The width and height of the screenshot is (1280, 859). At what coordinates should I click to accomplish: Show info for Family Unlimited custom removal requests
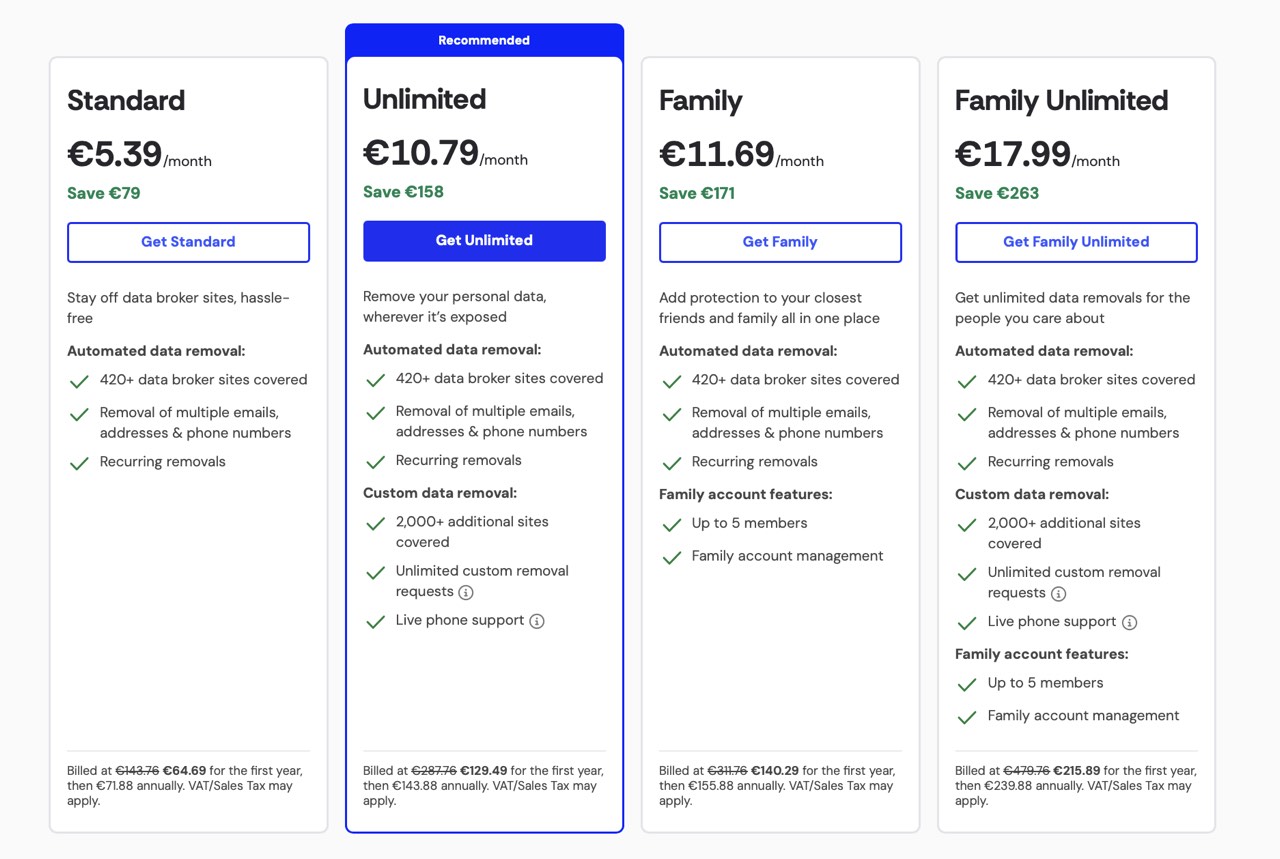tap(1058, 594)
